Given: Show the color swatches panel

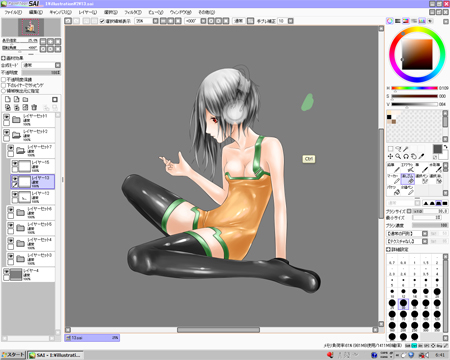Looking at the screenshot, I should [x=422, y=21].
